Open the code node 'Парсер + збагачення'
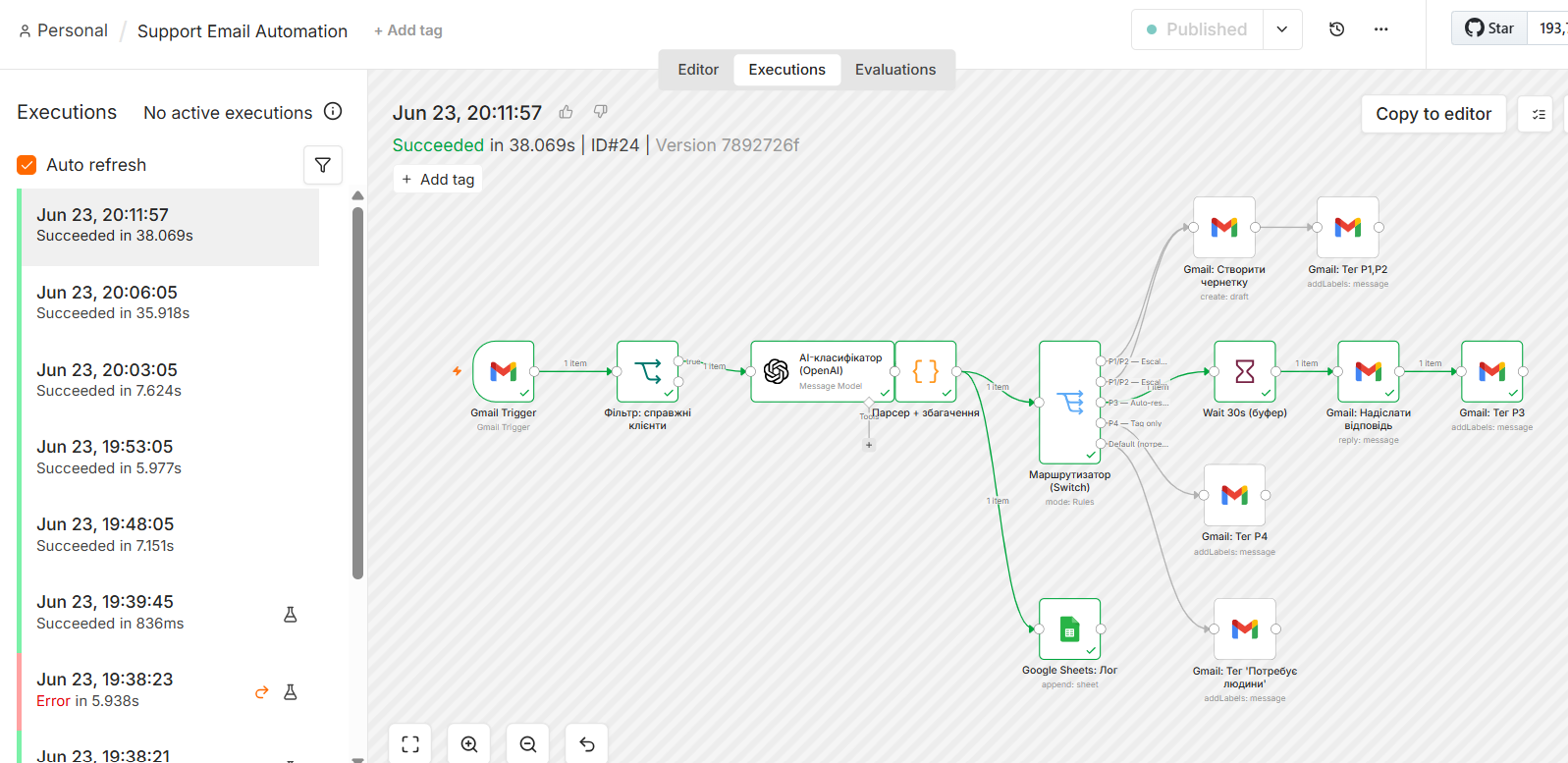1568x763 pixels. (925, 371)
